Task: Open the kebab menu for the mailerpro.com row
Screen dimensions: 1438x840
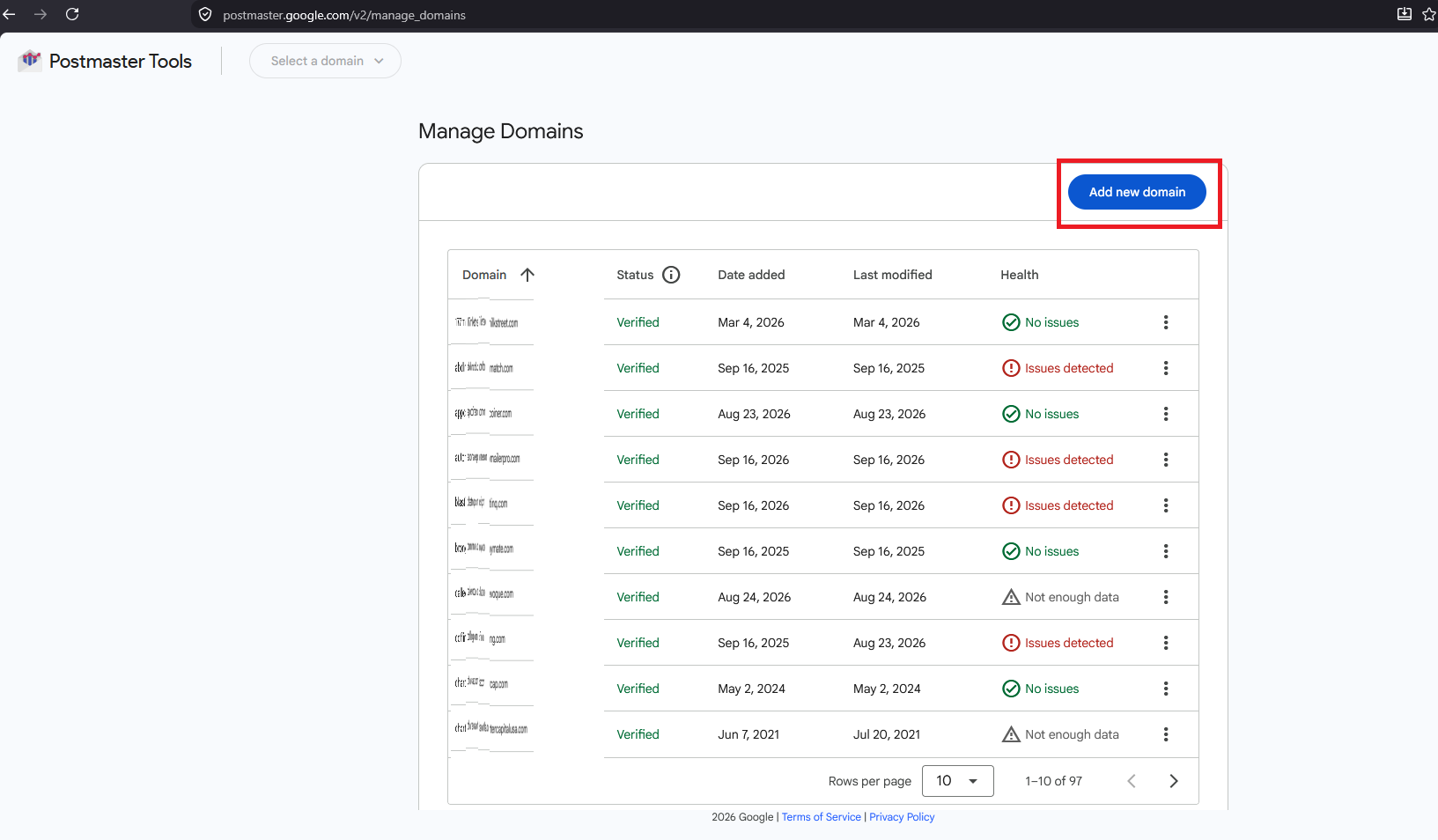Action: click(x=1166, y=460)
